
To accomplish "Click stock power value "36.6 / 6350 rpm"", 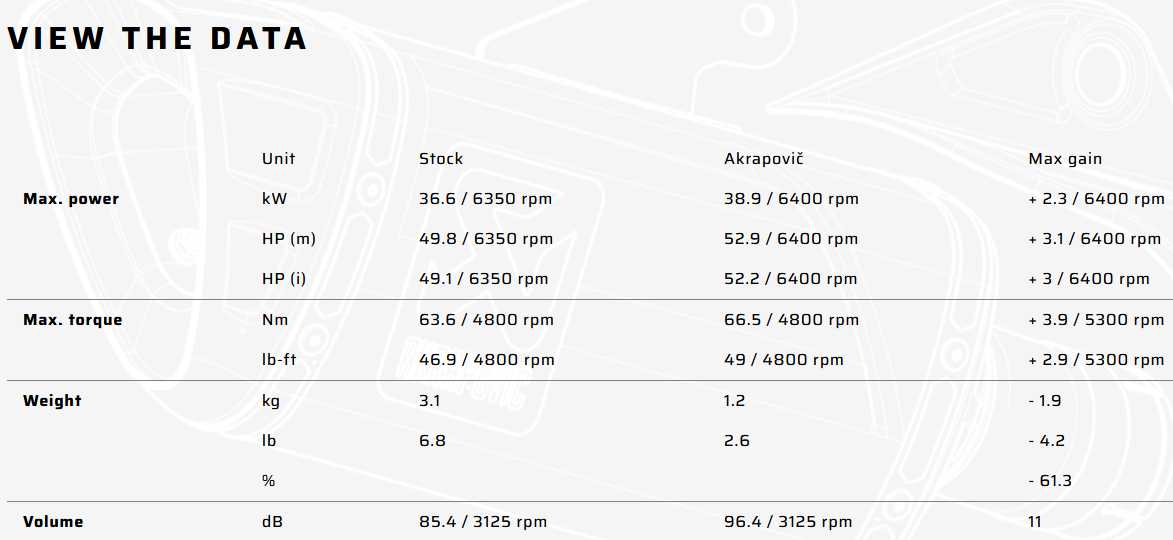I will tap(485, 198).
